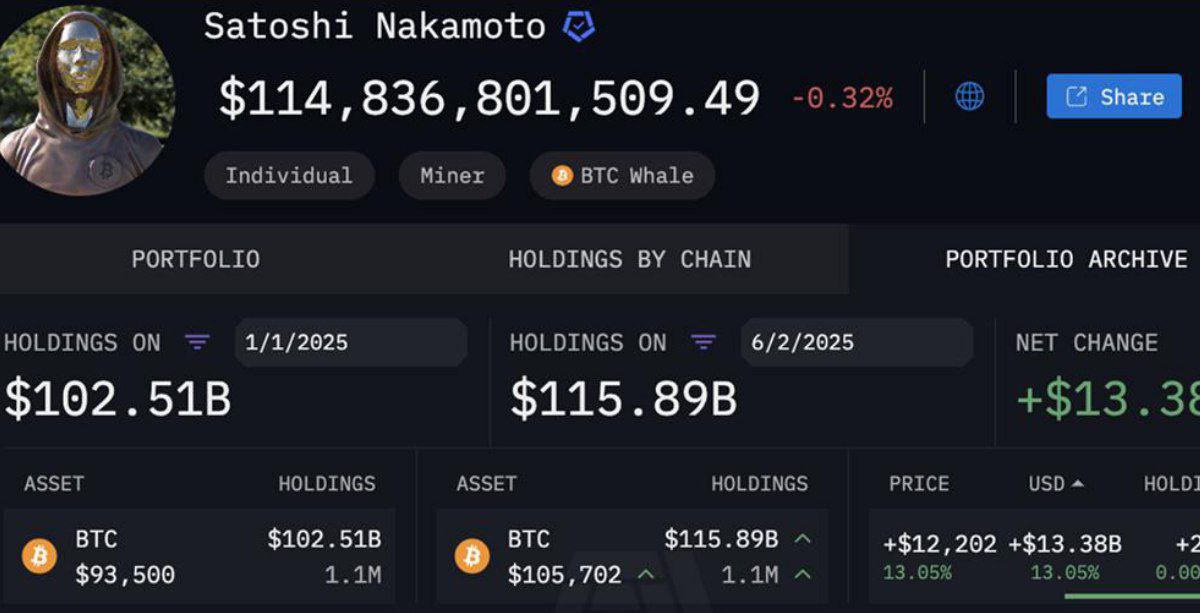This screenshot has height=613, width=1200.
Task: Click filter icon beside first HOLDINGS ON
Action: pos(197,342)
